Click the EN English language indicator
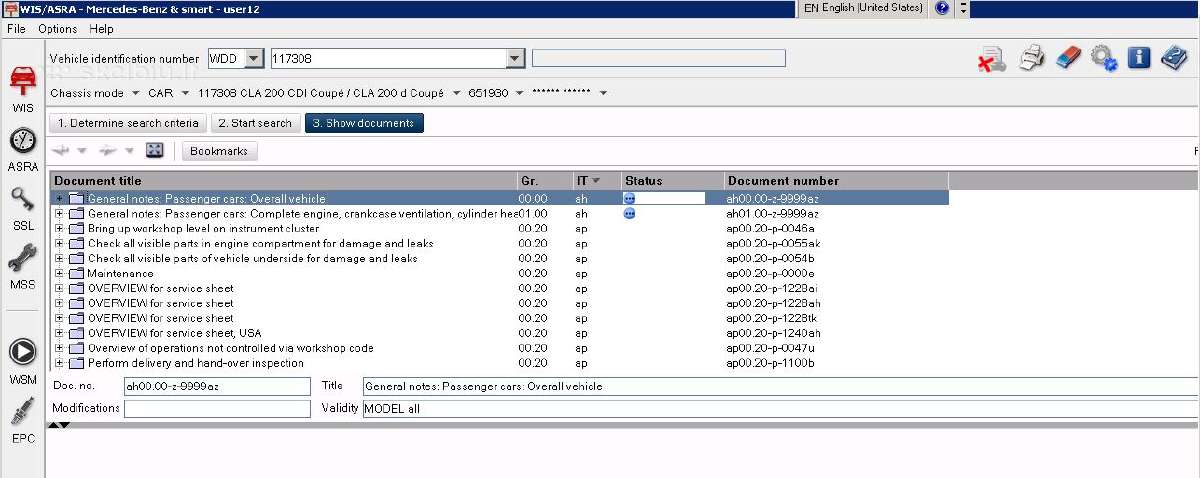 click(862, 8)
